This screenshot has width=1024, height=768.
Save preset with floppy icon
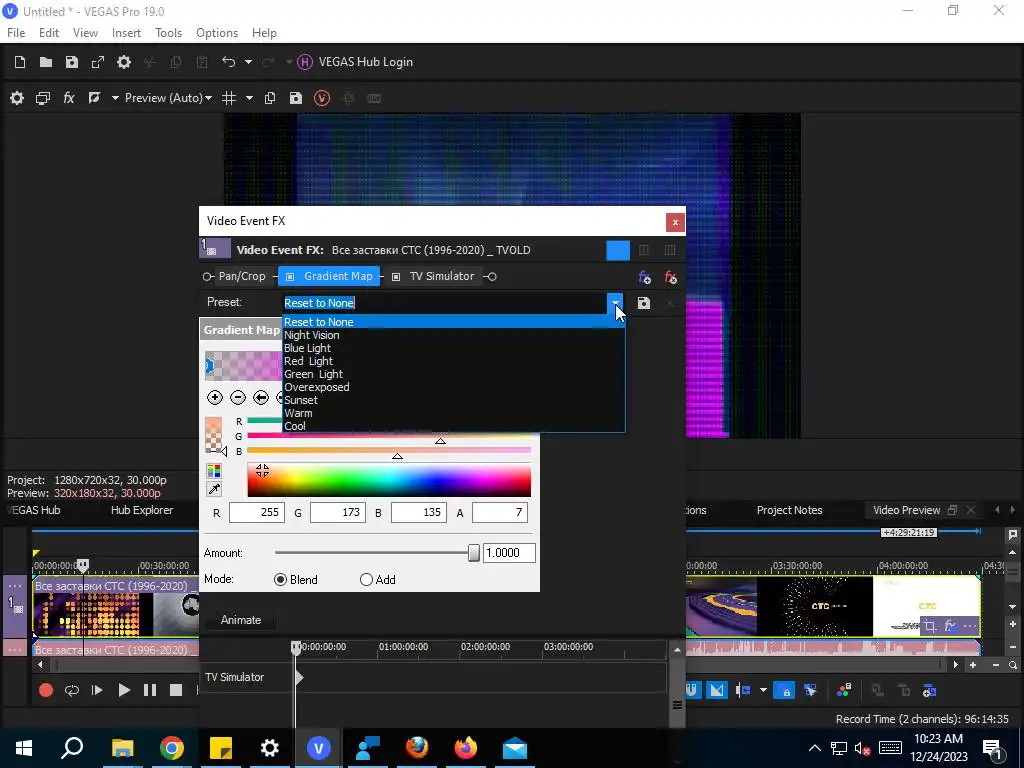643,303
